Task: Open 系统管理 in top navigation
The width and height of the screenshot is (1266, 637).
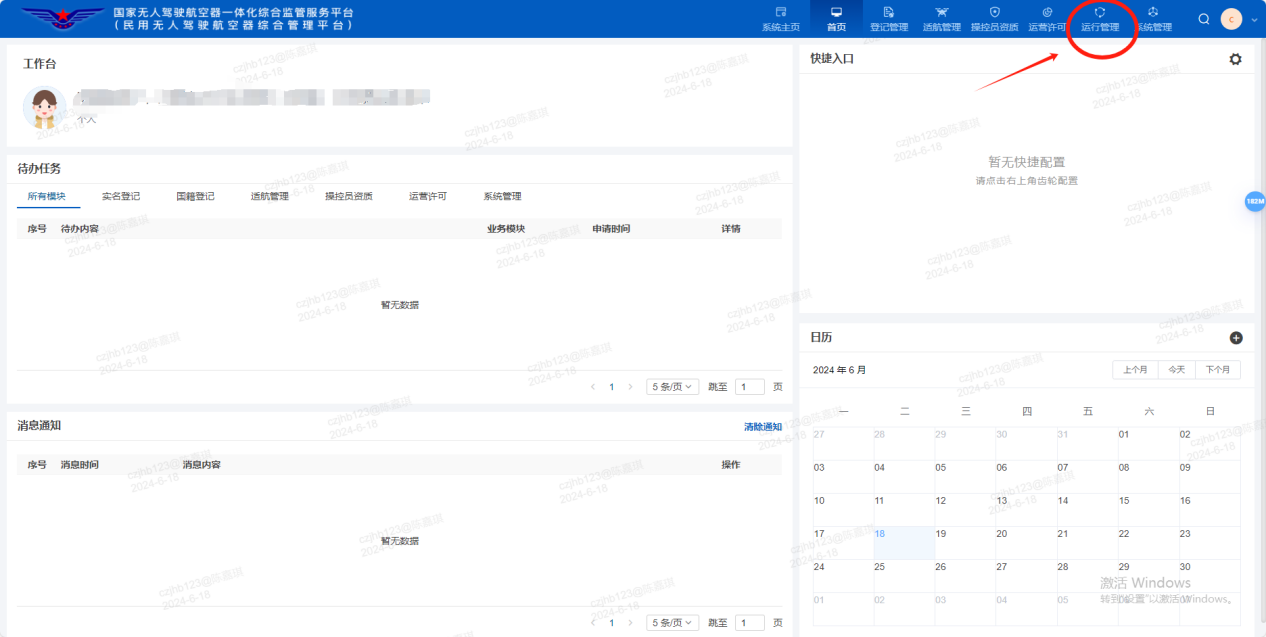Action: pyautogui.click(x=1153, y=19)
